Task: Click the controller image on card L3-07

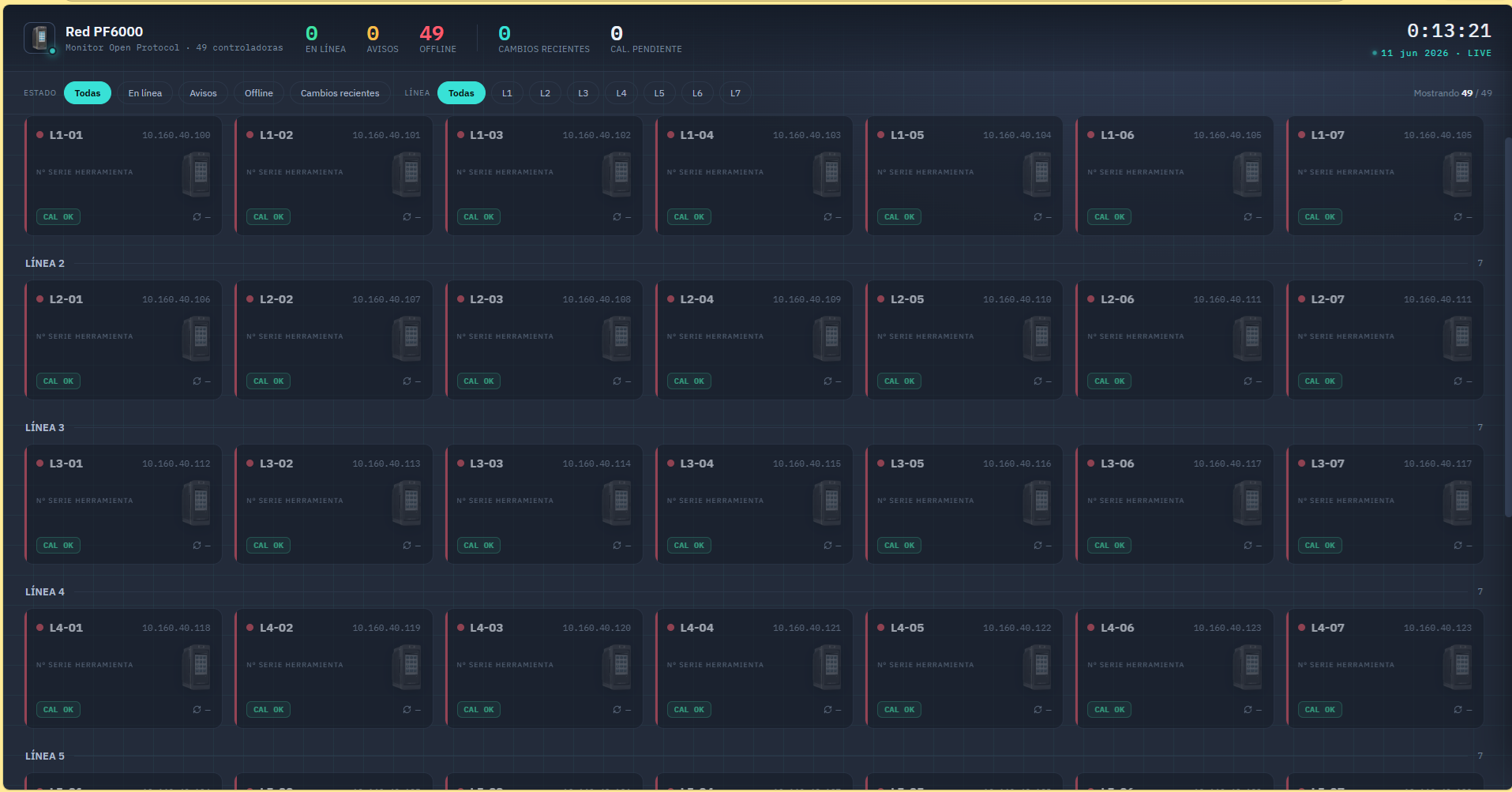Action: pyautogui.click(x=1458, y=502)
